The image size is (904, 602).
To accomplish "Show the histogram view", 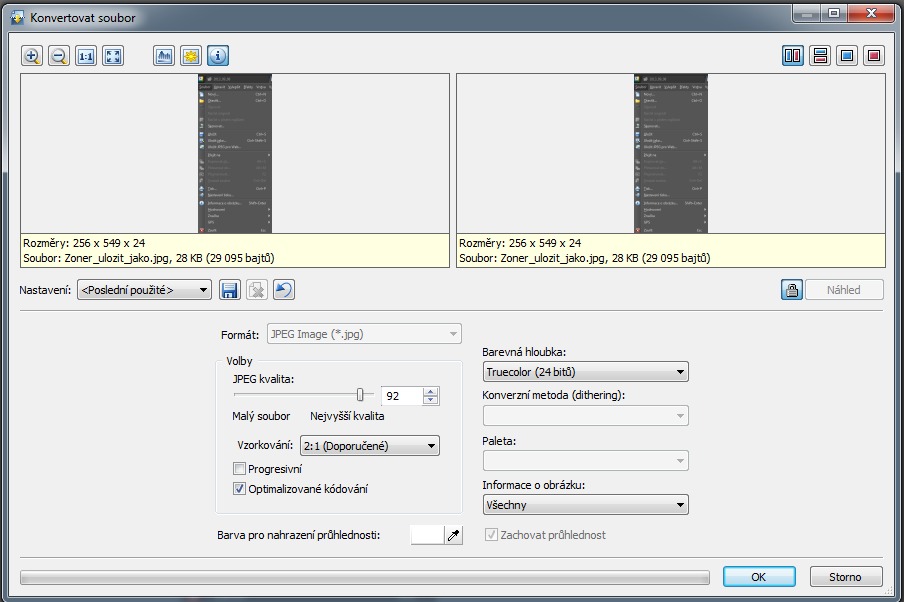I will tap(164, 56).
